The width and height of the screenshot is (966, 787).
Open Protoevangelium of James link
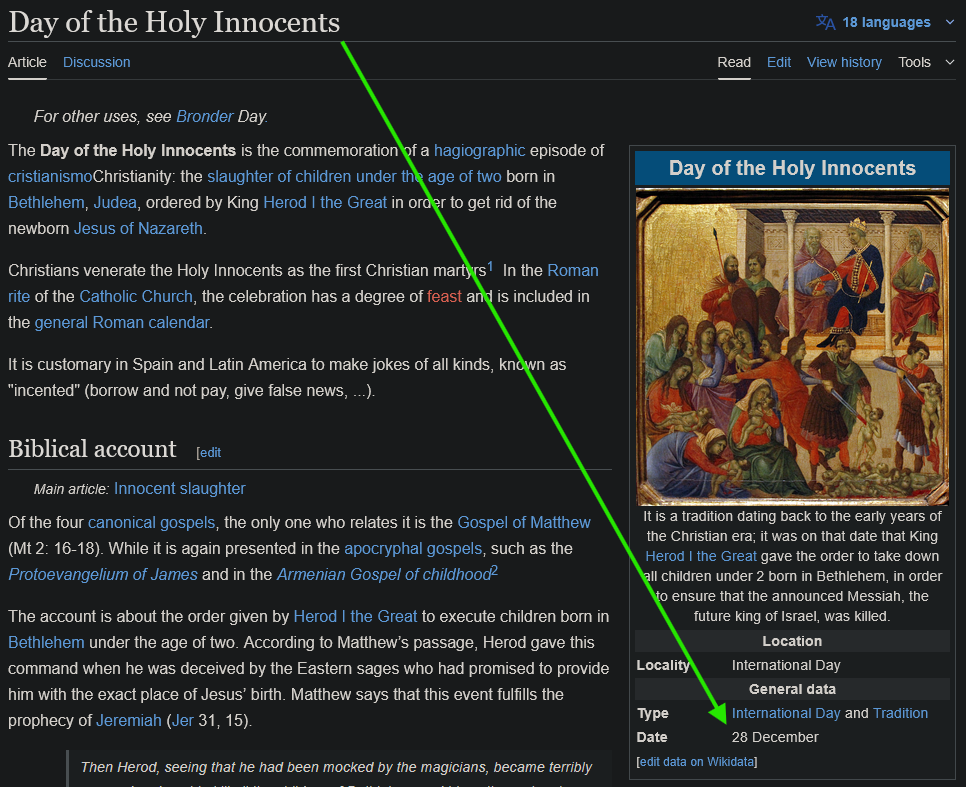click(x=103, y=574)
